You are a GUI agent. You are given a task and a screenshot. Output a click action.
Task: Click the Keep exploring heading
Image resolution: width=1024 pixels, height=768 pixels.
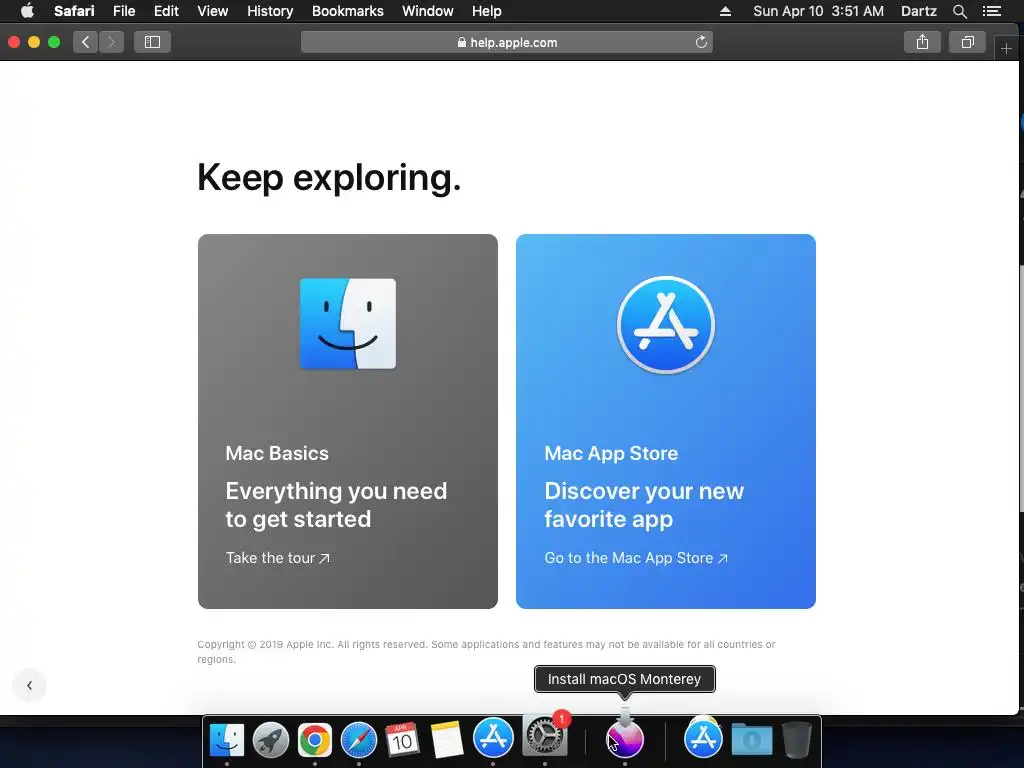329,178
